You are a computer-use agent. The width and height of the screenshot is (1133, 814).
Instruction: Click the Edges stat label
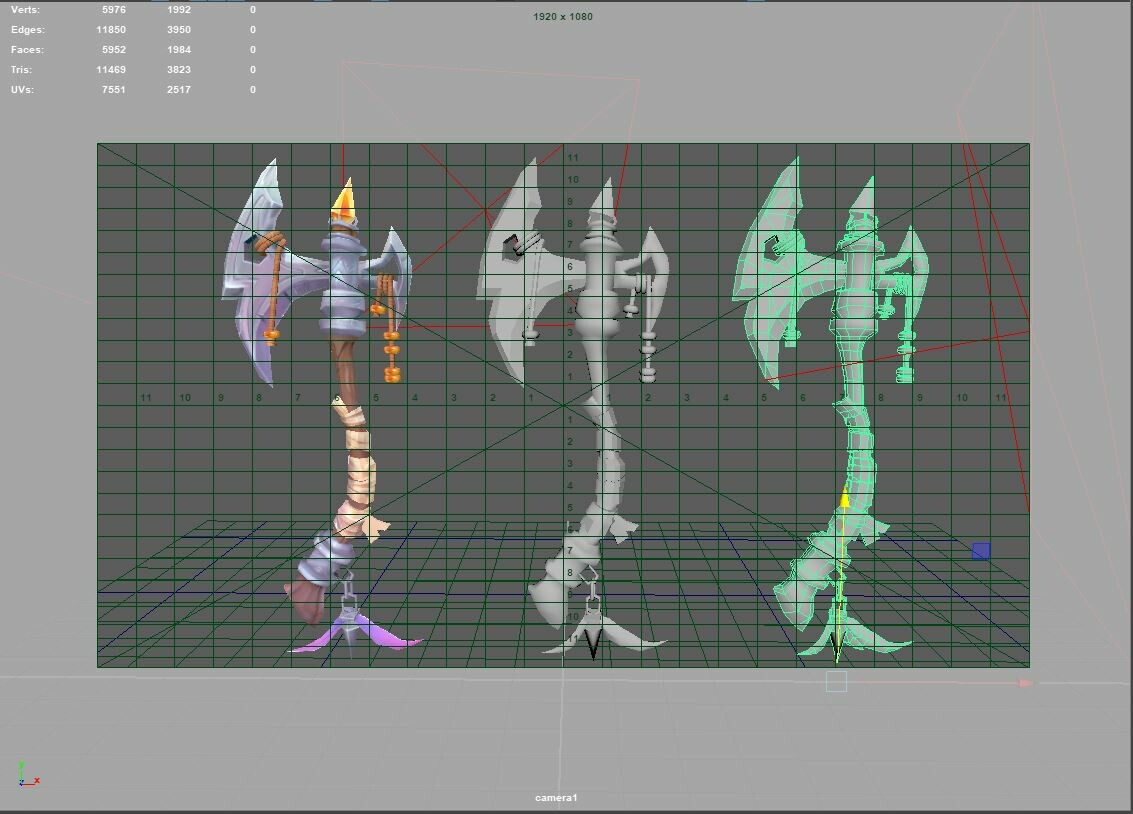(x=26, y=29)
